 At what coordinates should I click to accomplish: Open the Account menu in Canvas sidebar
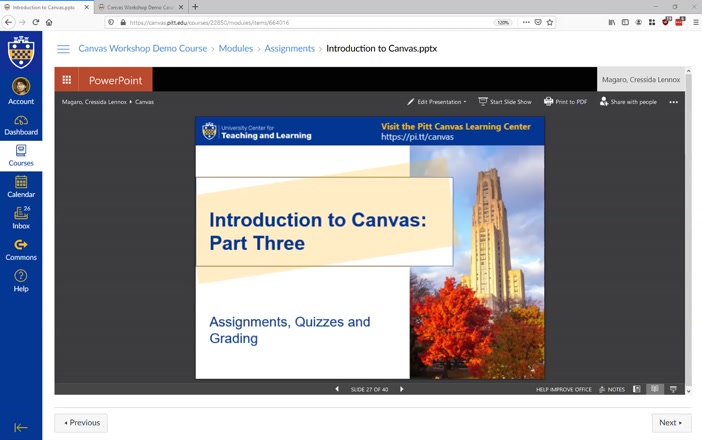point(21,91)
